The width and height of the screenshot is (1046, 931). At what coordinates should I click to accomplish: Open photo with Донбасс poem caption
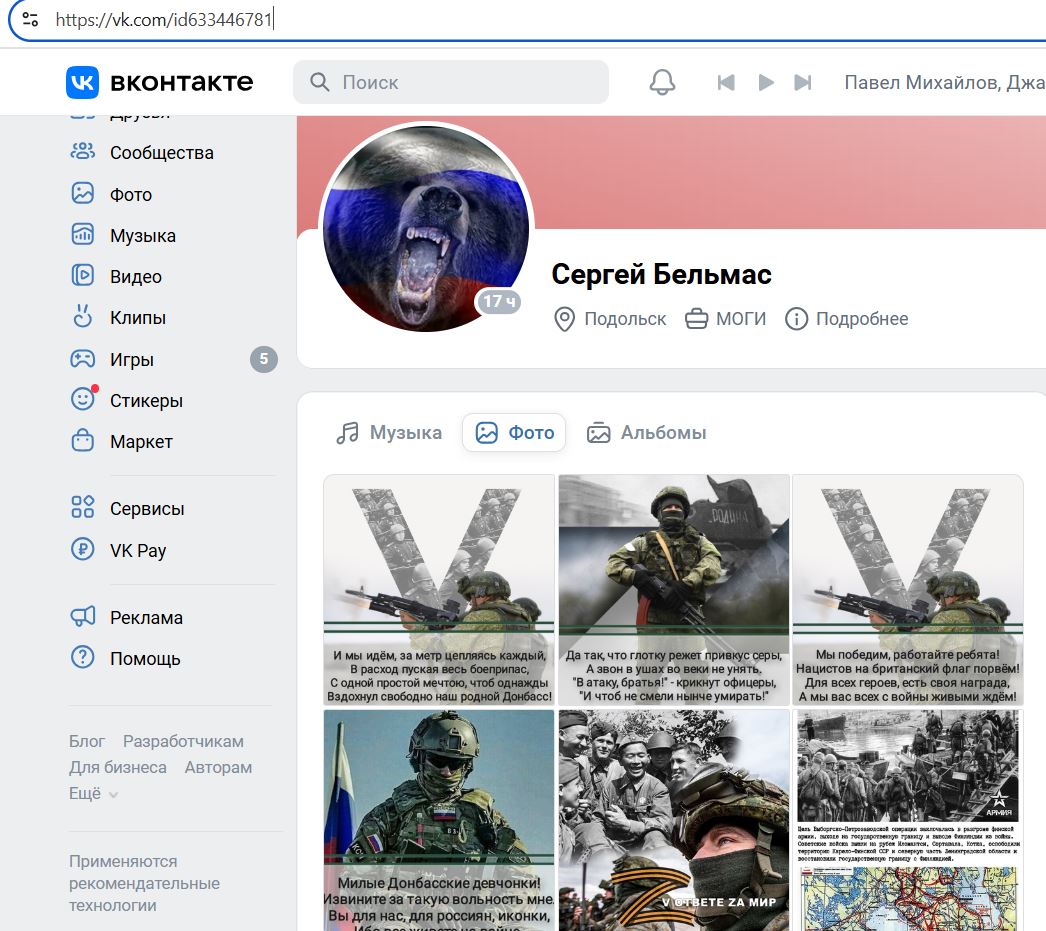point(439,590)
